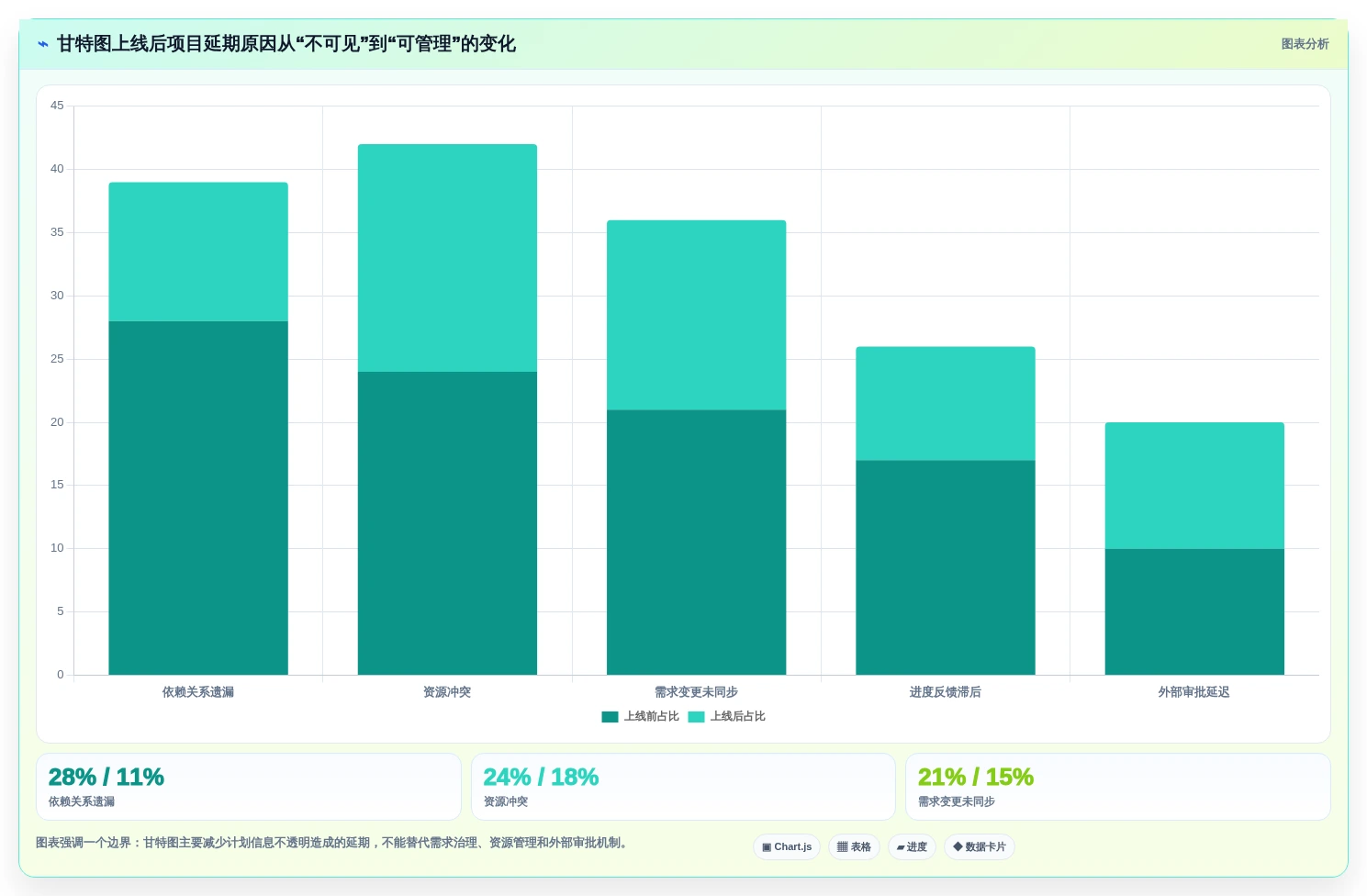Click the 数据卡片 chip

tap(980, 847)
